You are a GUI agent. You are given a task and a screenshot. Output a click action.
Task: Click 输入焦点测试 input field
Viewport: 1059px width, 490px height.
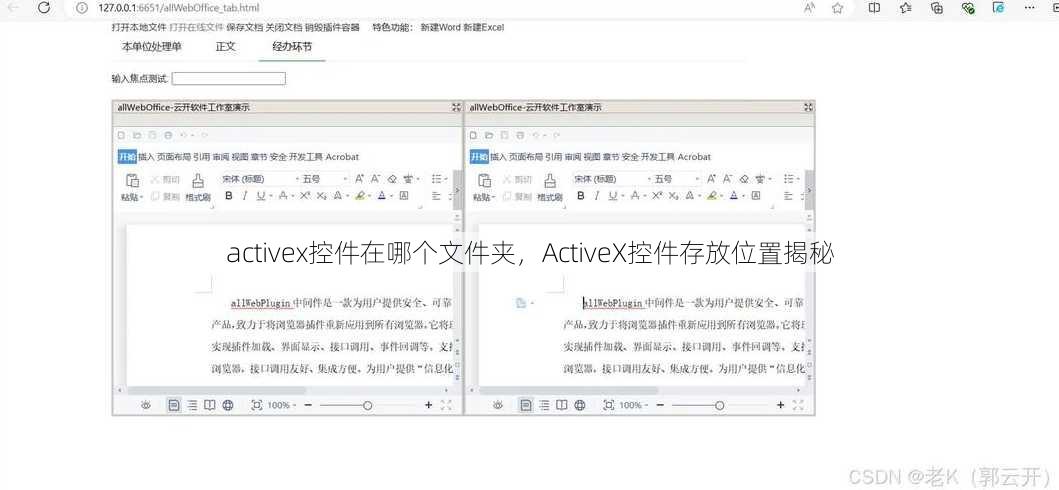229,79
